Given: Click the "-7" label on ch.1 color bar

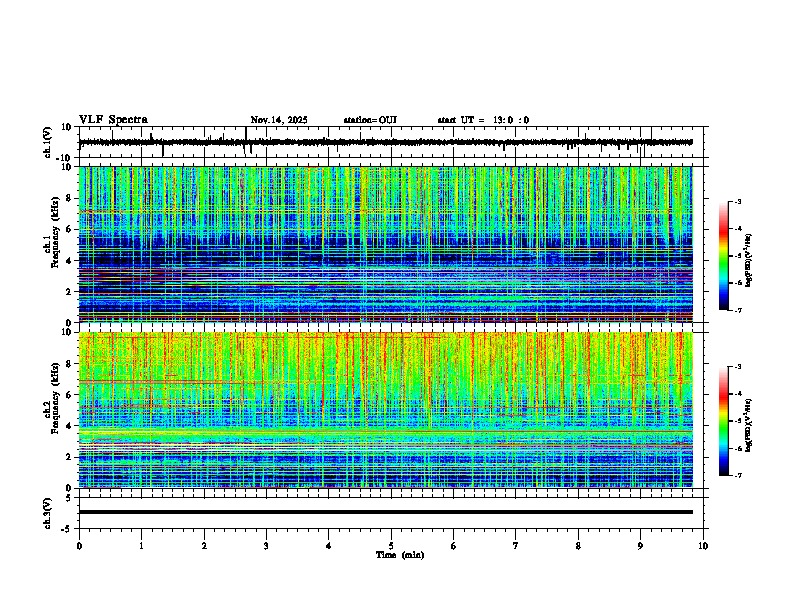Looking at the screenshot, I should coord(737,310).
